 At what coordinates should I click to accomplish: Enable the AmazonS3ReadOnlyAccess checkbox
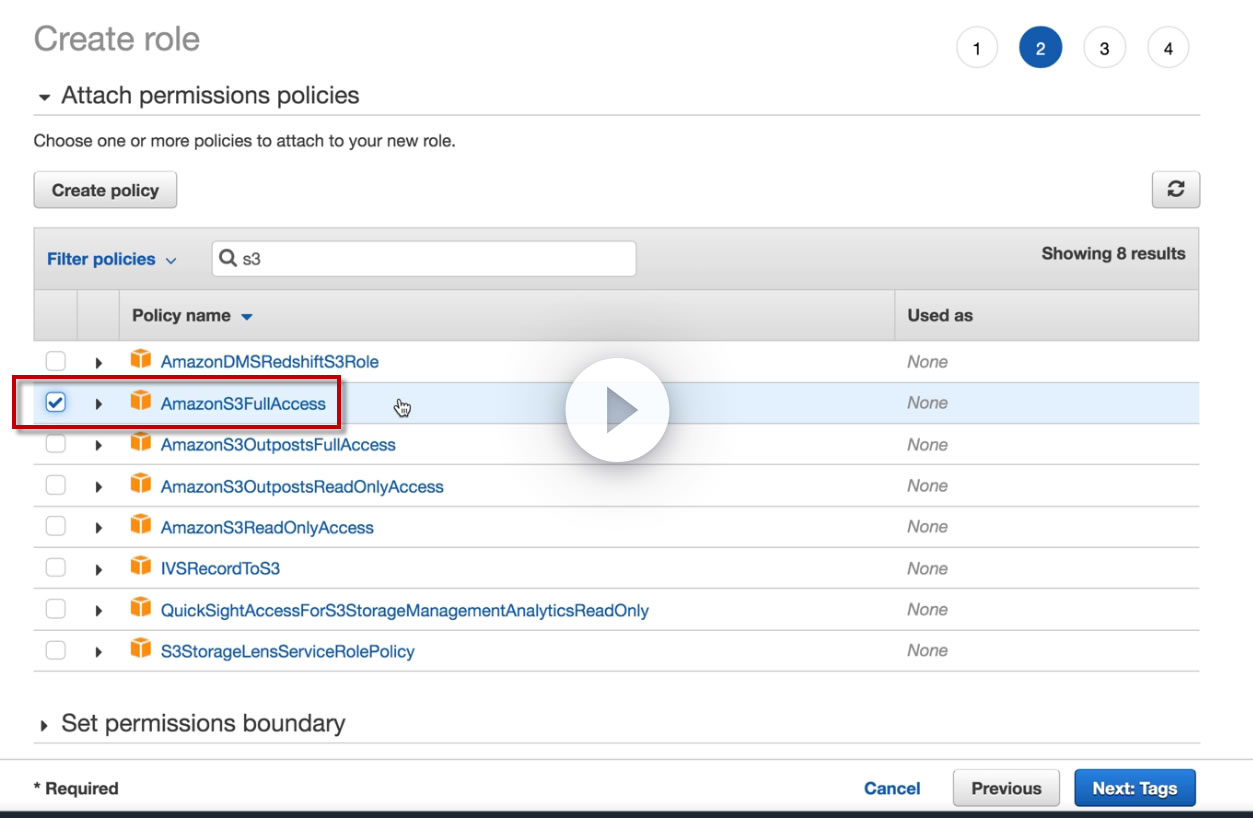[x=56, y=526]
